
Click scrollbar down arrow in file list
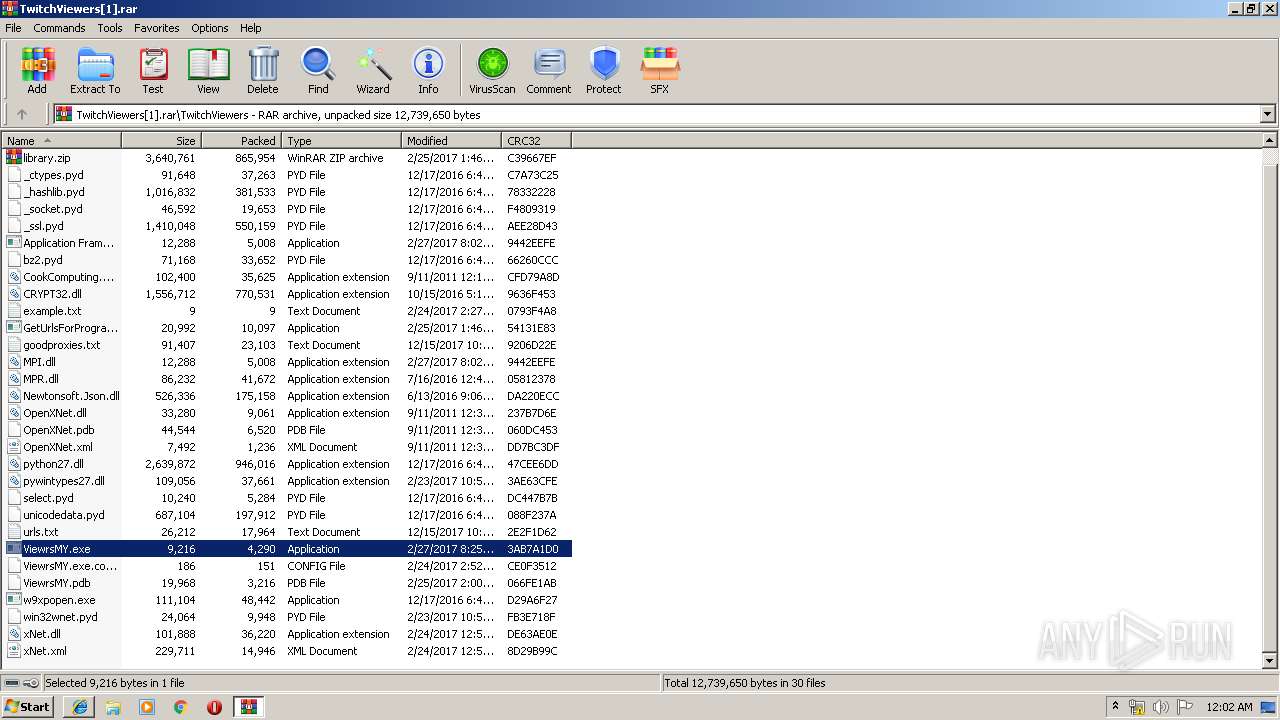tap(1270, 661)
